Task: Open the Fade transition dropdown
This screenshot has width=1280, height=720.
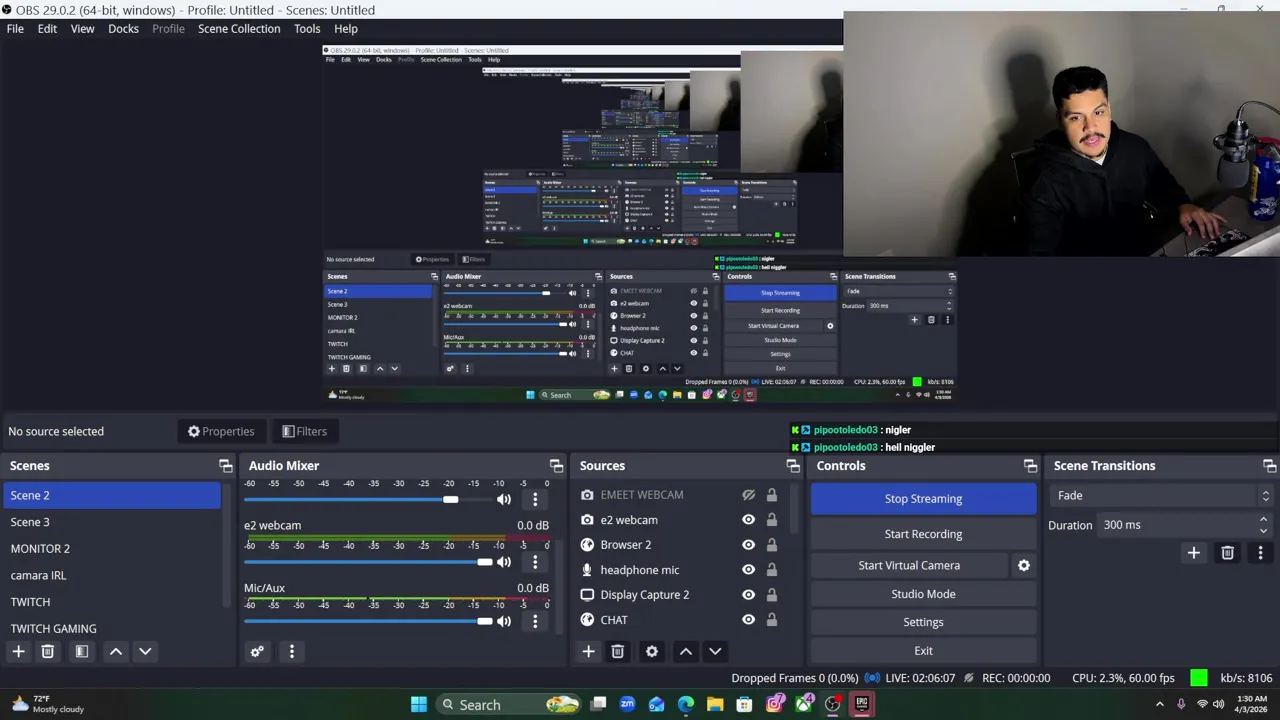Action: [x=1162, y=495]
